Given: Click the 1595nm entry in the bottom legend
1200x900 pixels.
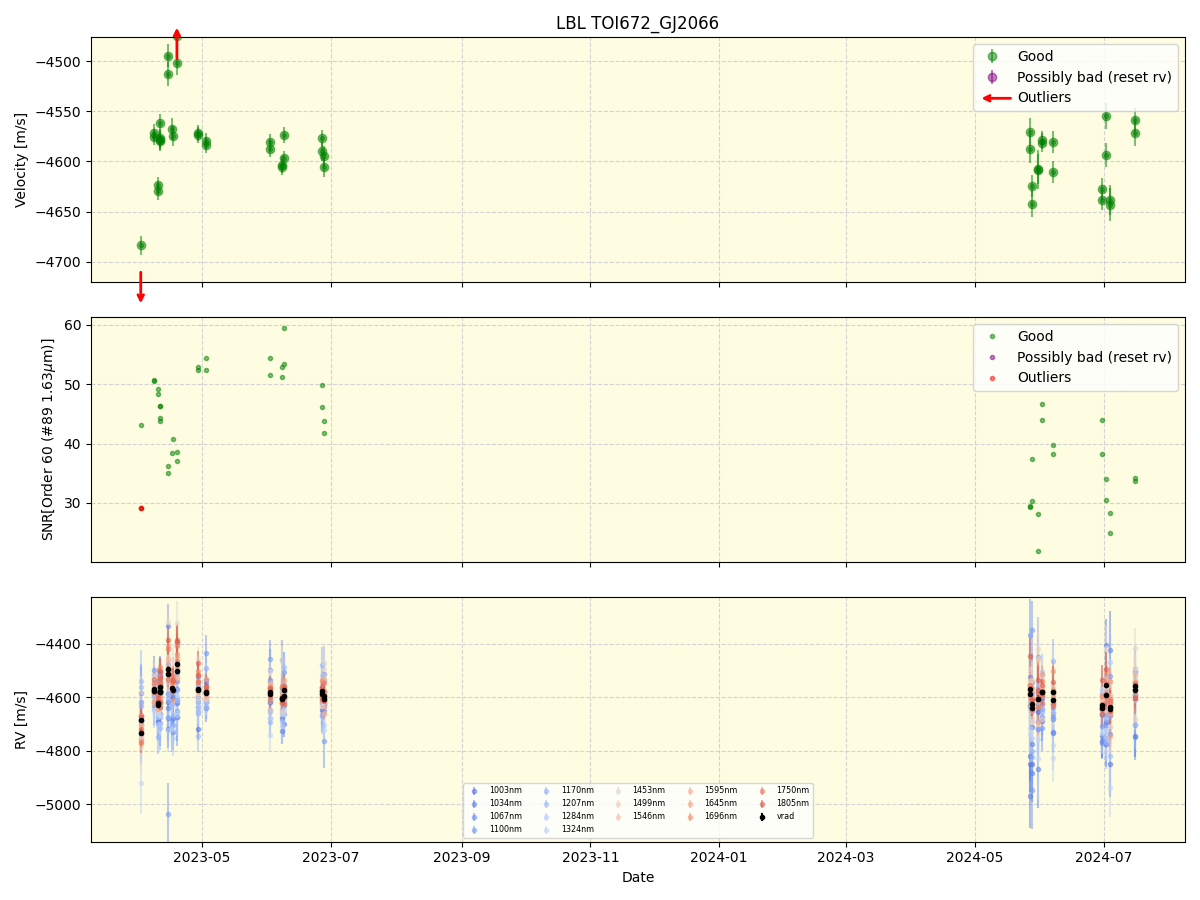Looking at the screenshot, I should click(719, 791).
